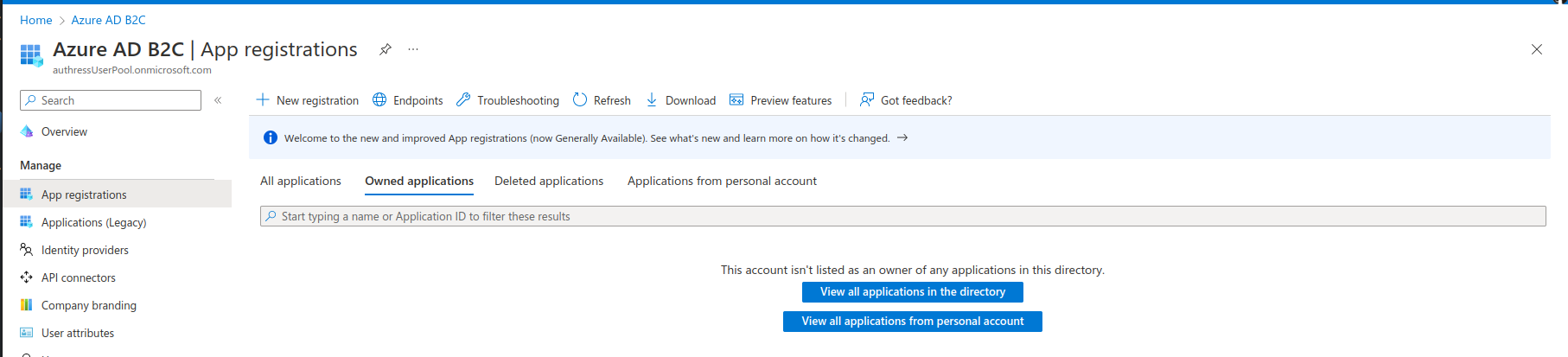The width and height of the screenshot is (1568, 357).
Task: Pin the App registrations blade
Action: pyautogui.click(x=386, y=49)
